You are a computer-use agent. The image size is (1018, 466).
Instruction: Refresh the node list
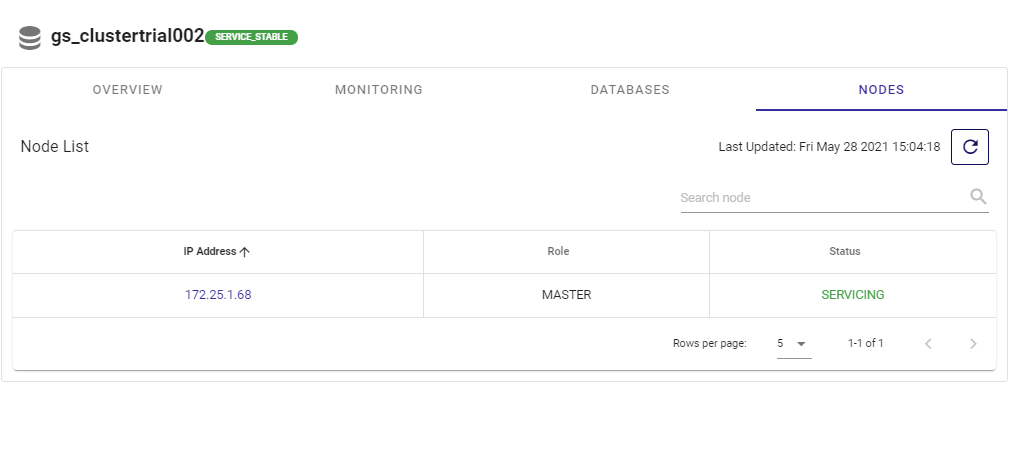click(x=969, y=147)
